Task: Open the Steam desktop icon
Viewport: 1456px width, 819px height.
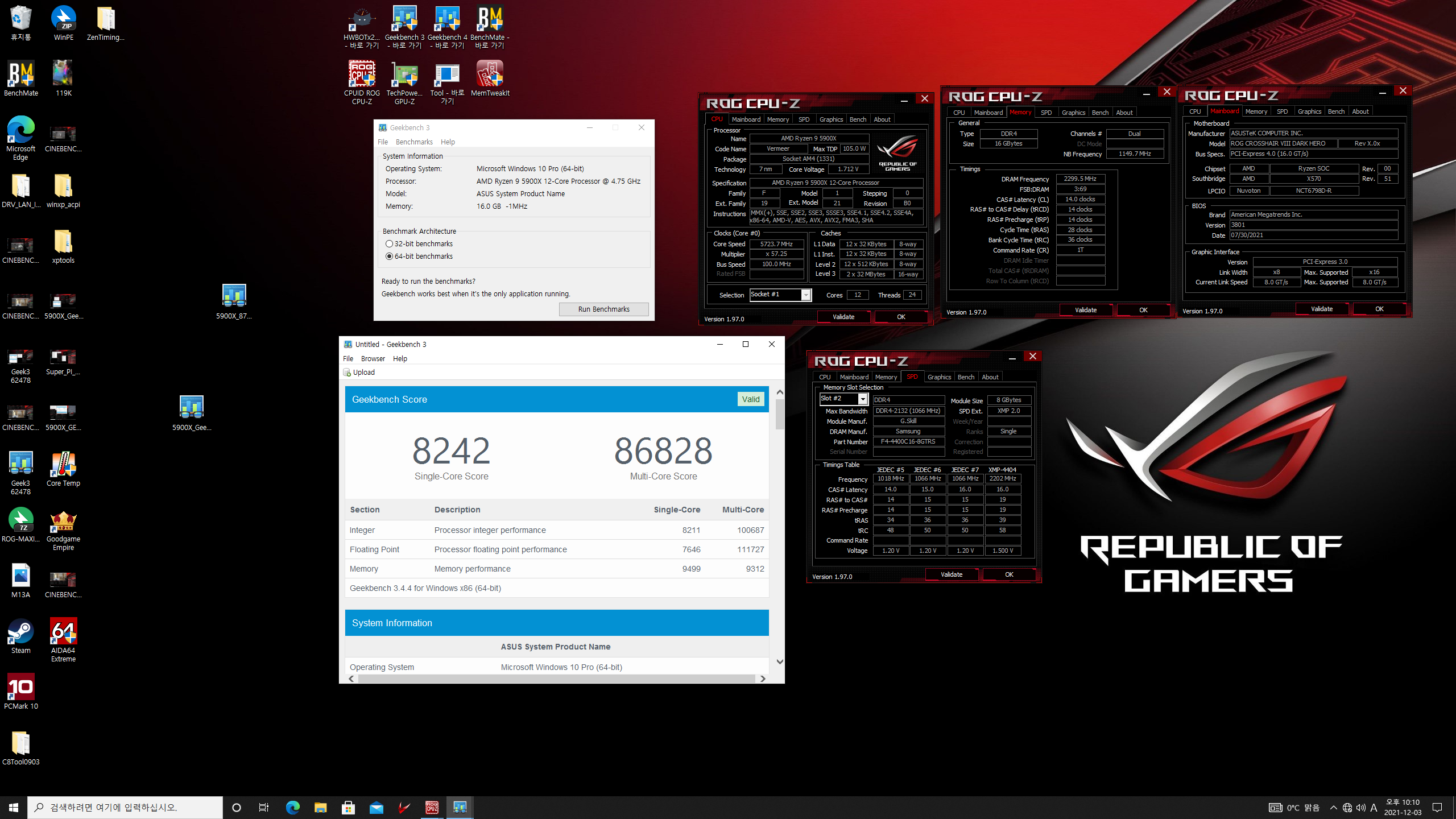Action: (21, 636)
